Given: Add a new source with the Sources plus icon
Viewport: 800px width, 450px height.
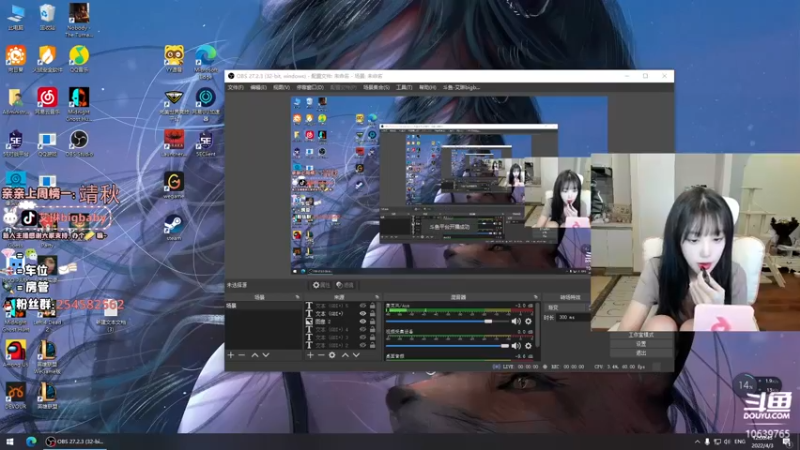Looking at the screenshot, I should point(310,355).
